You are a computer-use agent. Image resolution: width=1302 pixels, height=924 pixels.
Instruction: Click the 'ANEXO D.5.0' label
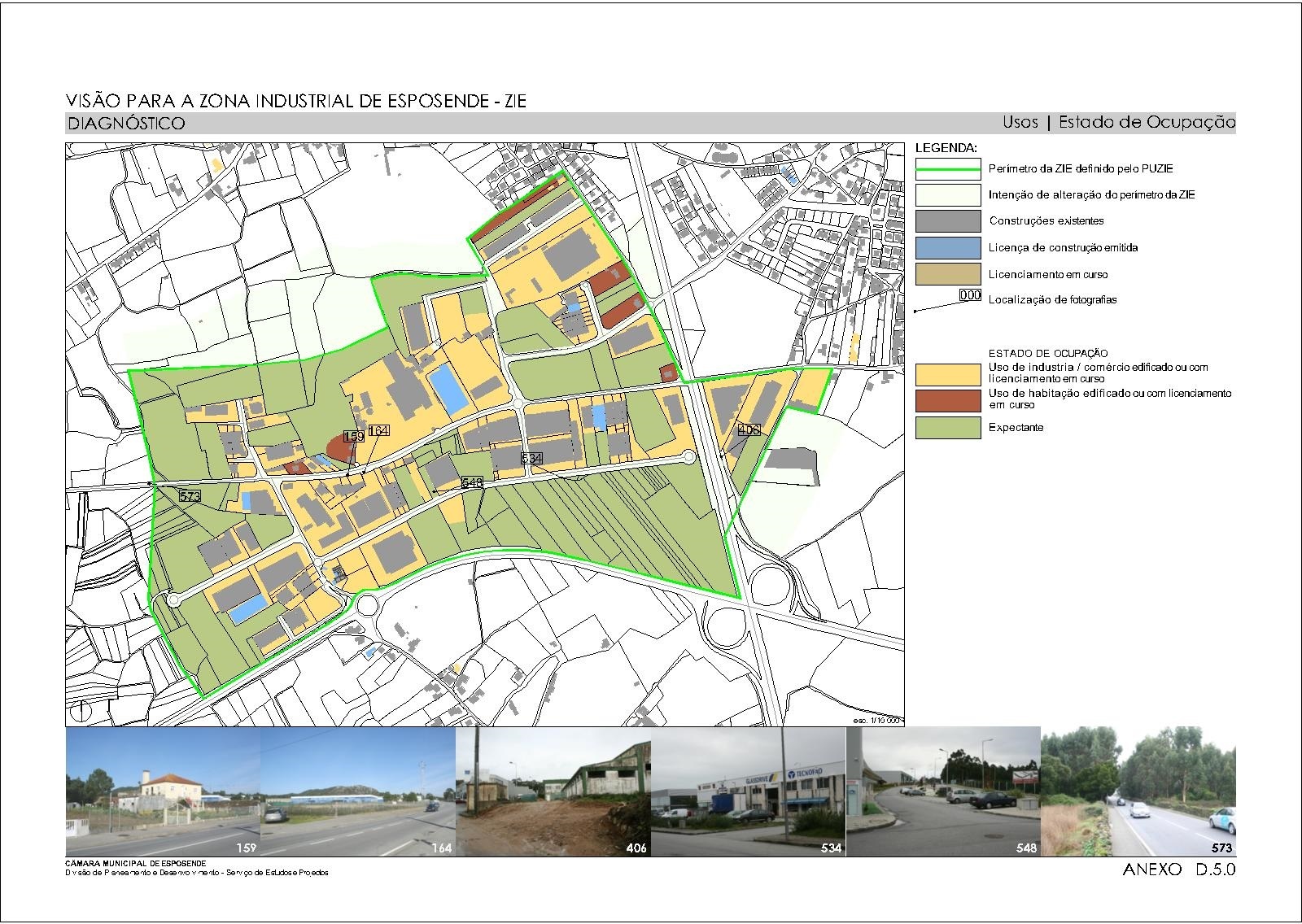(x=1178, y=870)
